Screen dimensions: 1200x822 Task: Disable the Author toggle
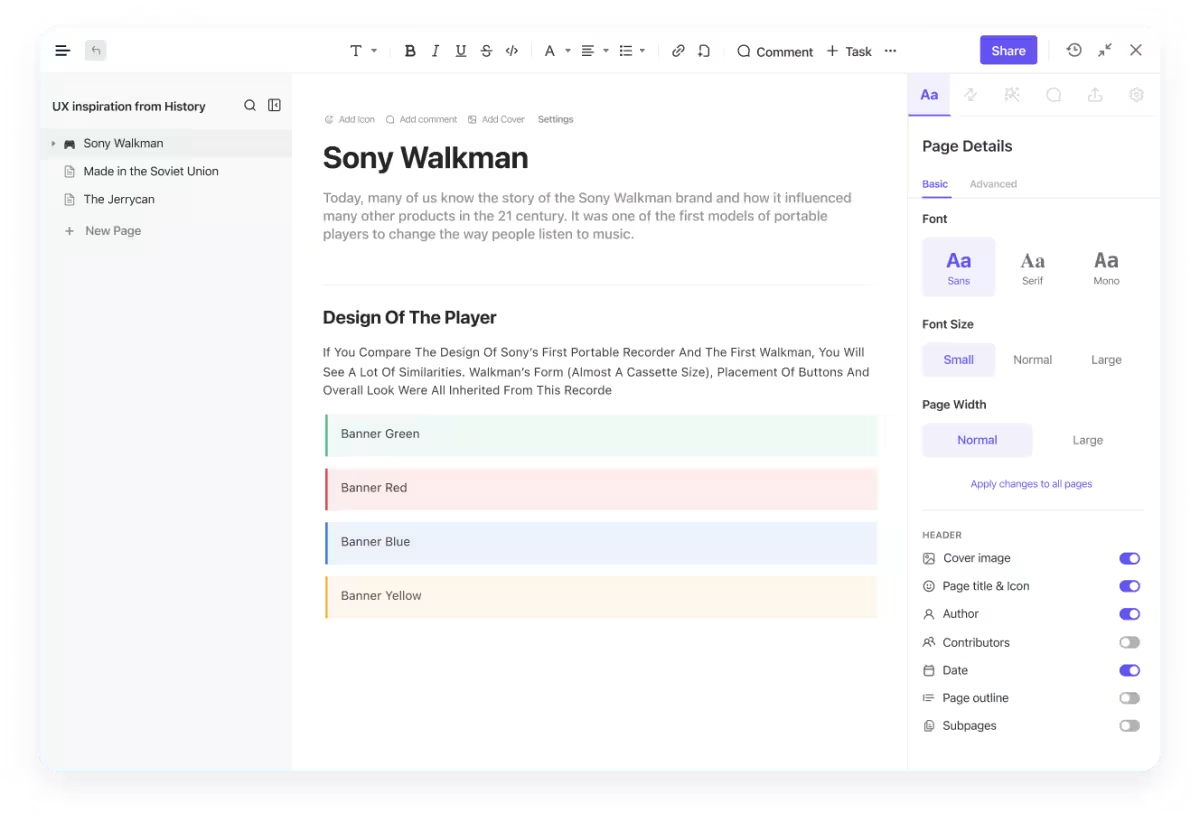1129,614
